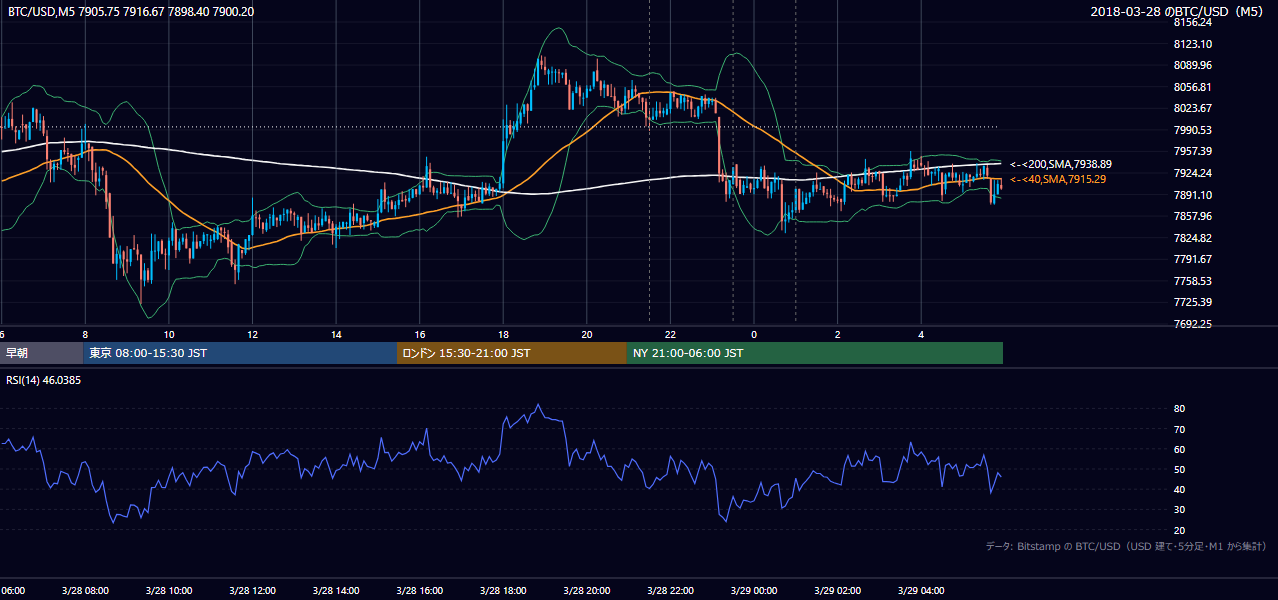Click RSI axis level 70
Image resolution: width=1278 pixels, height=600 pixels.
[x=1179, y=429]
